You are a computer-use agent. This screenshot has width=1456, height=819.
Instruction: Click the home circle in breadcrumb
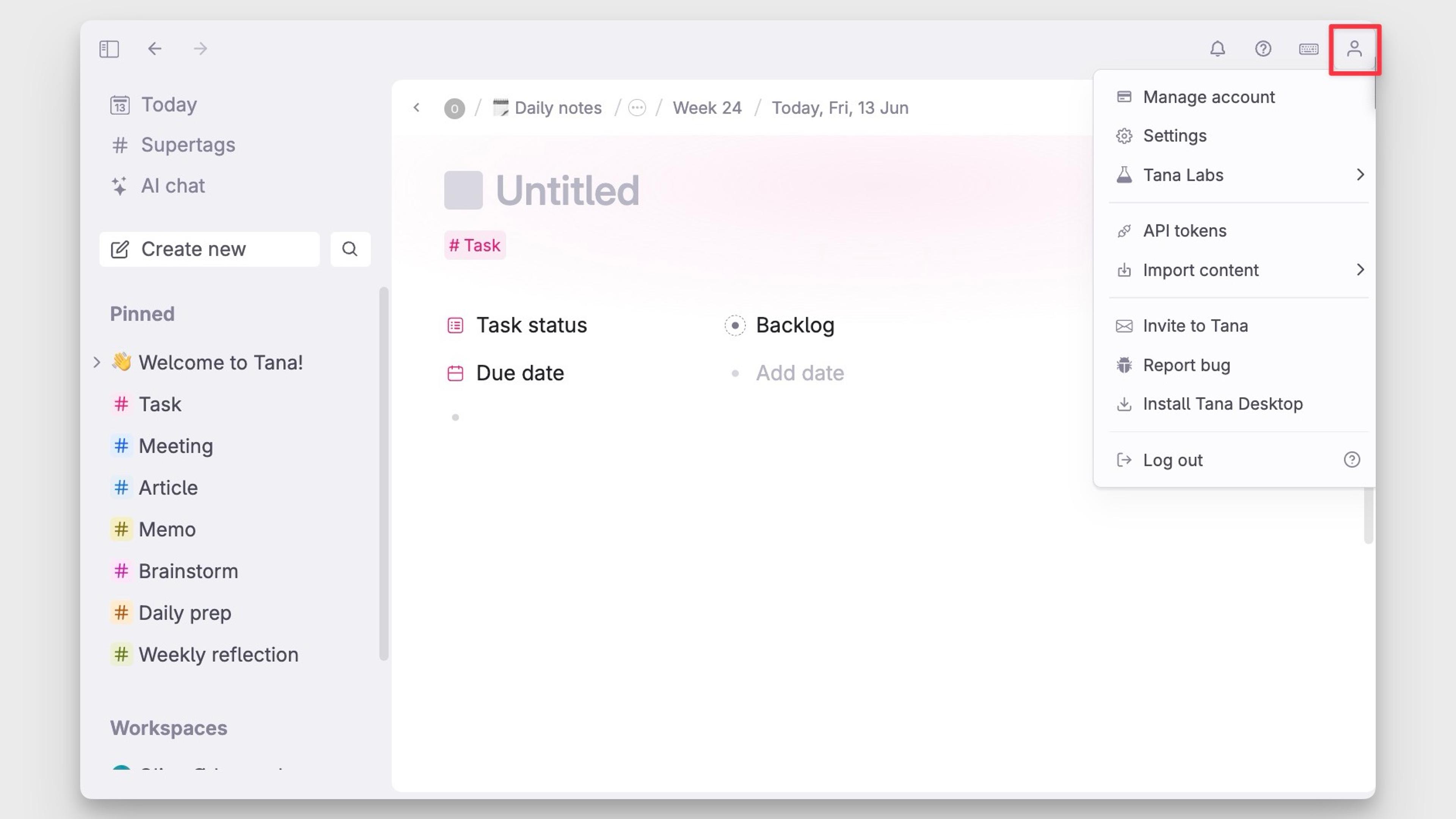pos(455,108)
